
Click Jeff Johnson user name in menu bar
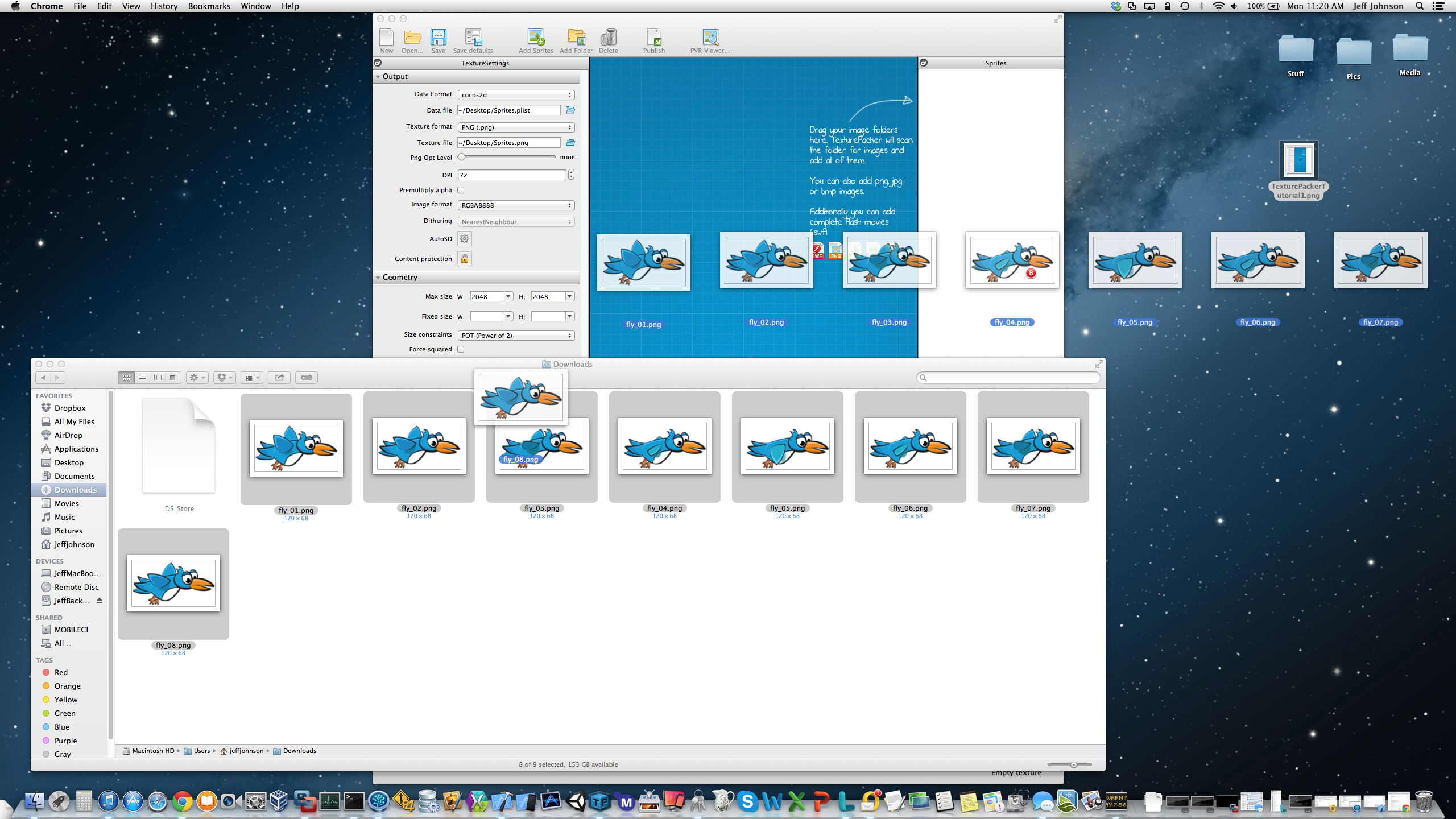click(x=1378, y=6)
